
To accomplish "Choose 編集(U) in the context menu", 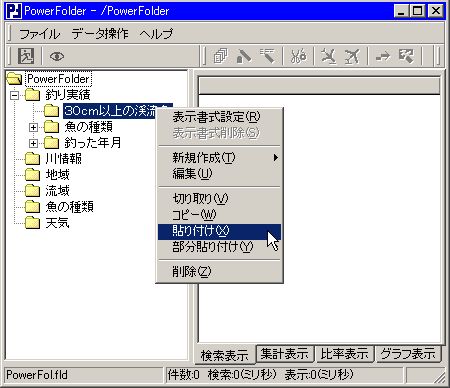I will coord(219,174).
